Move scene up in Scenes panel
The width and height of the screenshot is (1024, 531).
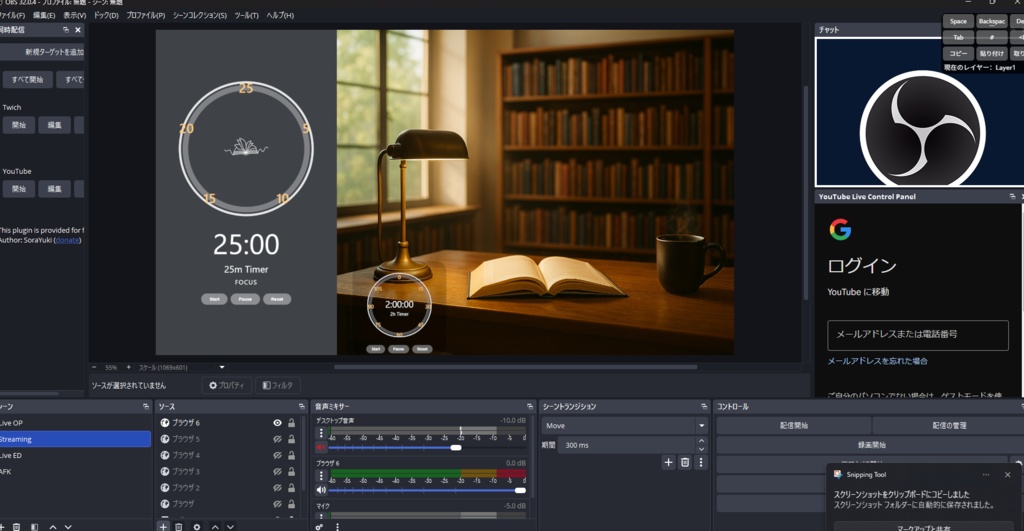point(53,526)
